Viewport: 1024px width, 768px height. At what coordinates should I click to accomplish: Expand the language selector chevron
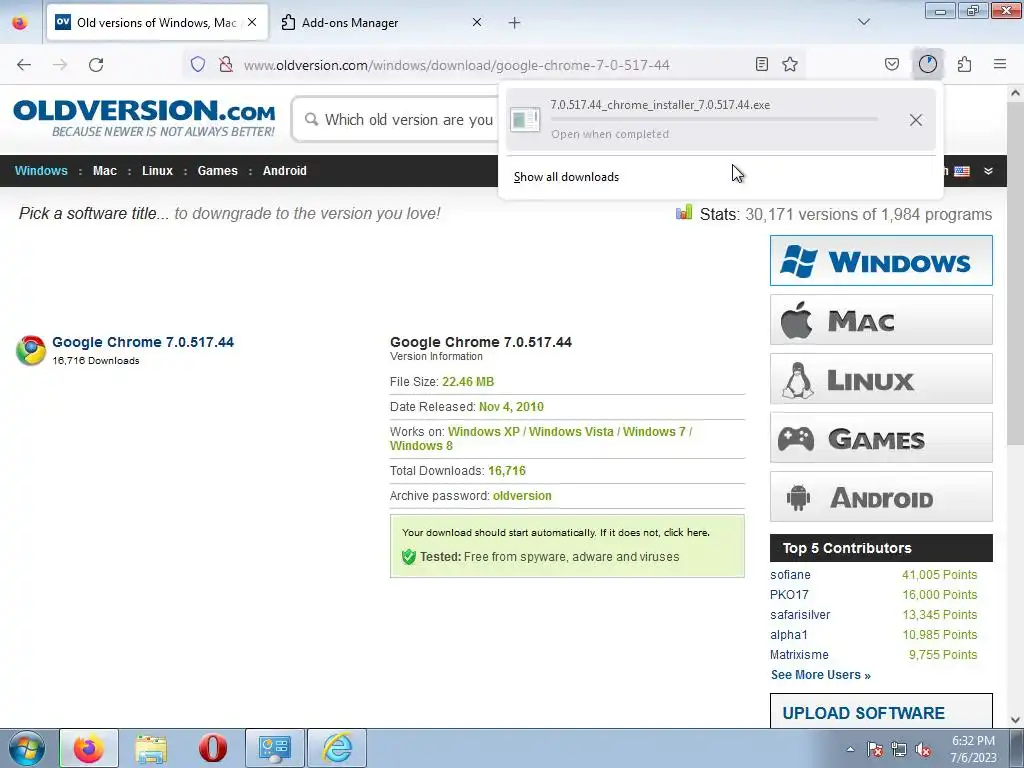coord(989,171)
